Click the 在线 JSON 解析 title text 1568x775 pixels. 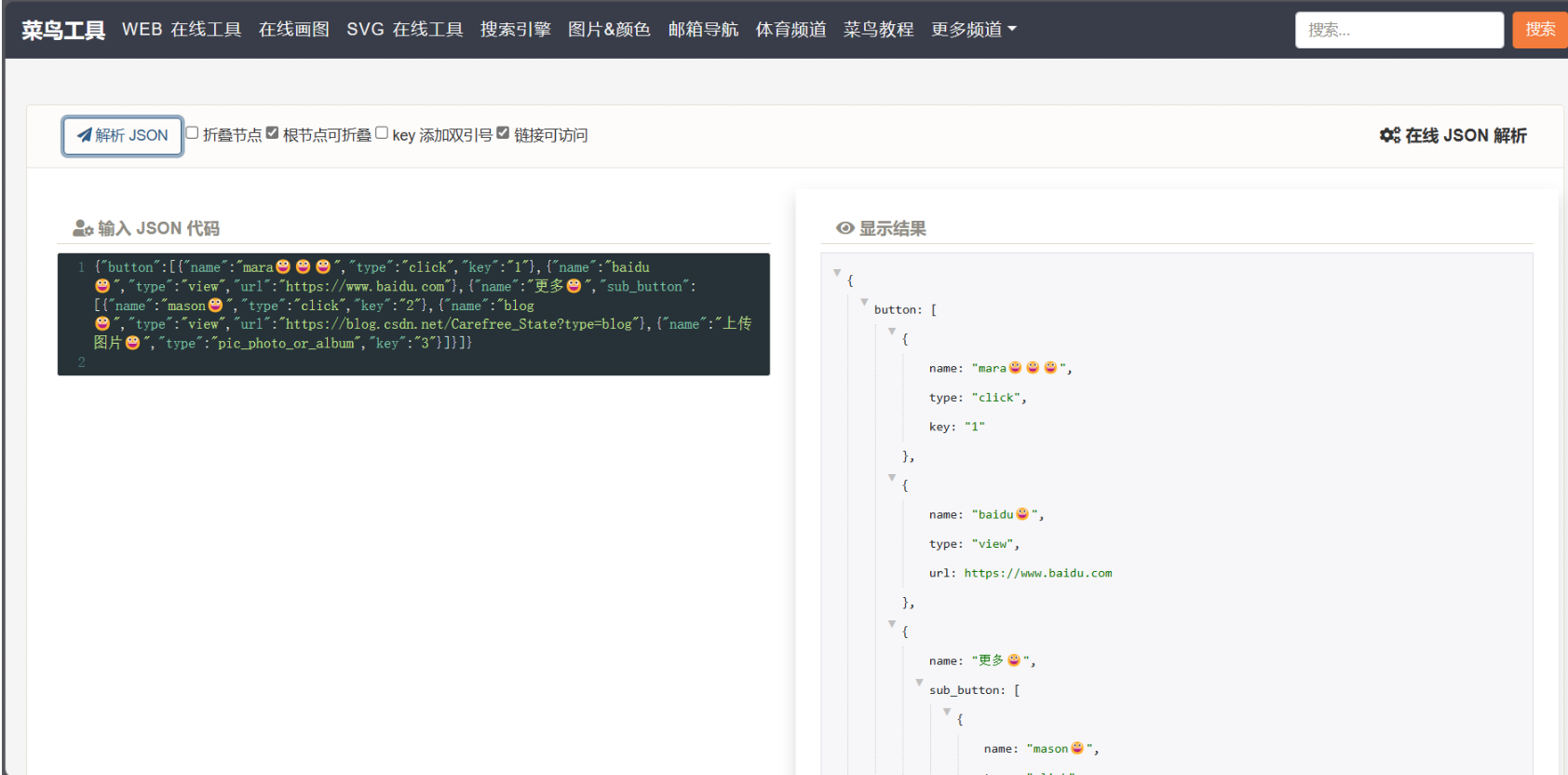point(1466,136)
